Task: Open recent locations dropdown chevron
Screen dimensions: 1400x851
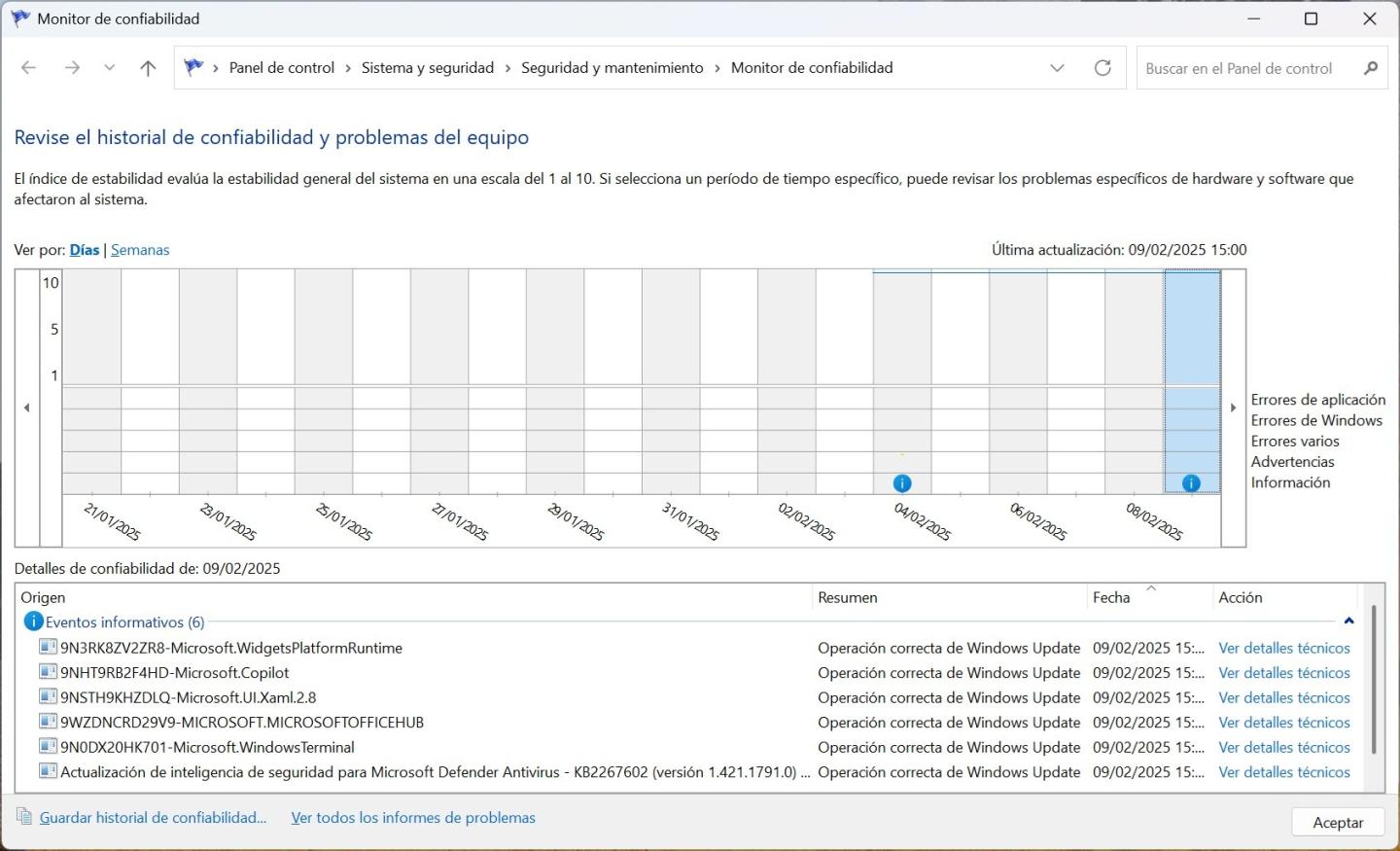Action: 110,68
